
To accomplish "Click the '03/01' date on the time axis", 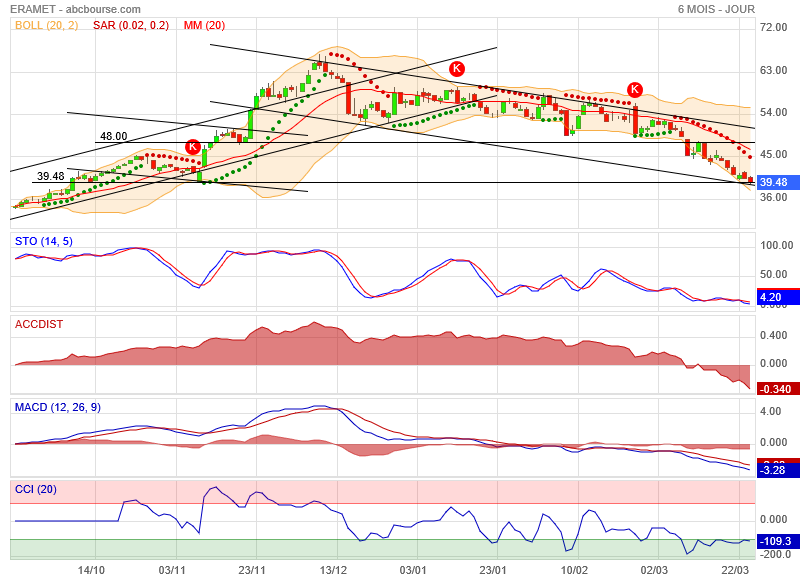I will click(413, 570).
